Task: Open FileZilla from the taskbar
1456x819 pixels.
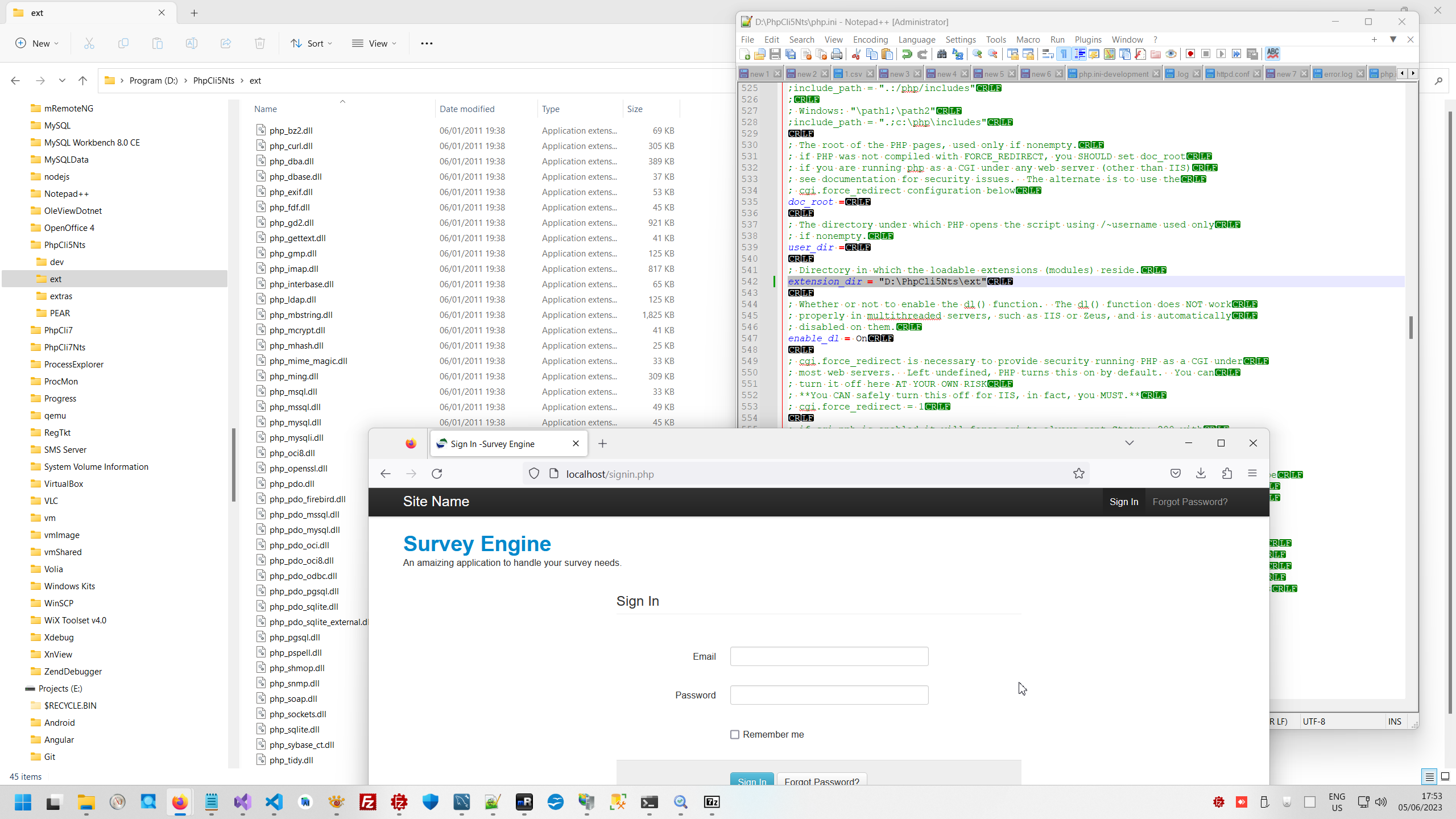Action: 368,802
